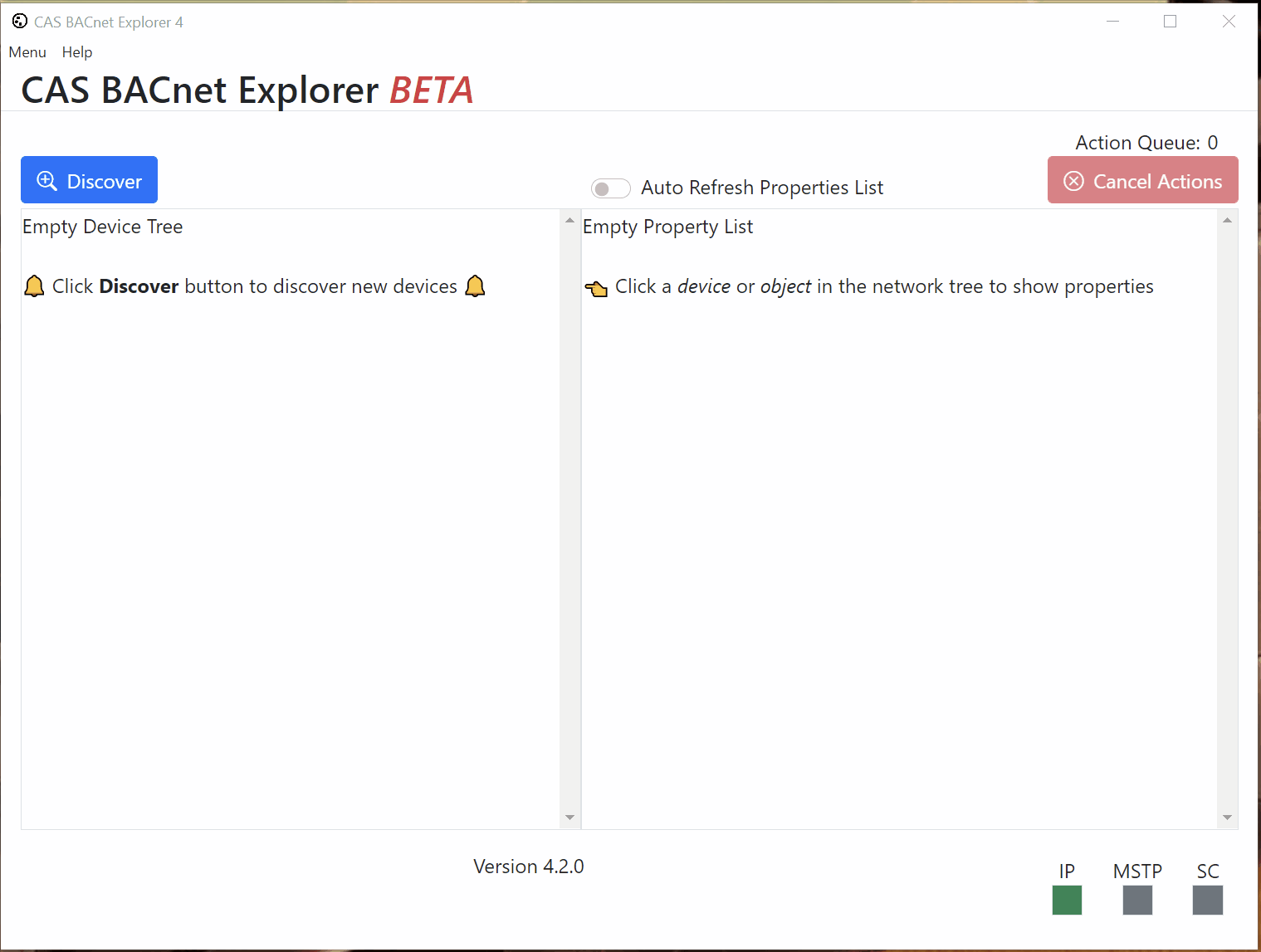Image resolution: width=1261 pixels, height=952 pixels.
Task: Click the 'Empty Device Tree' text
Action: coord(102,227)
